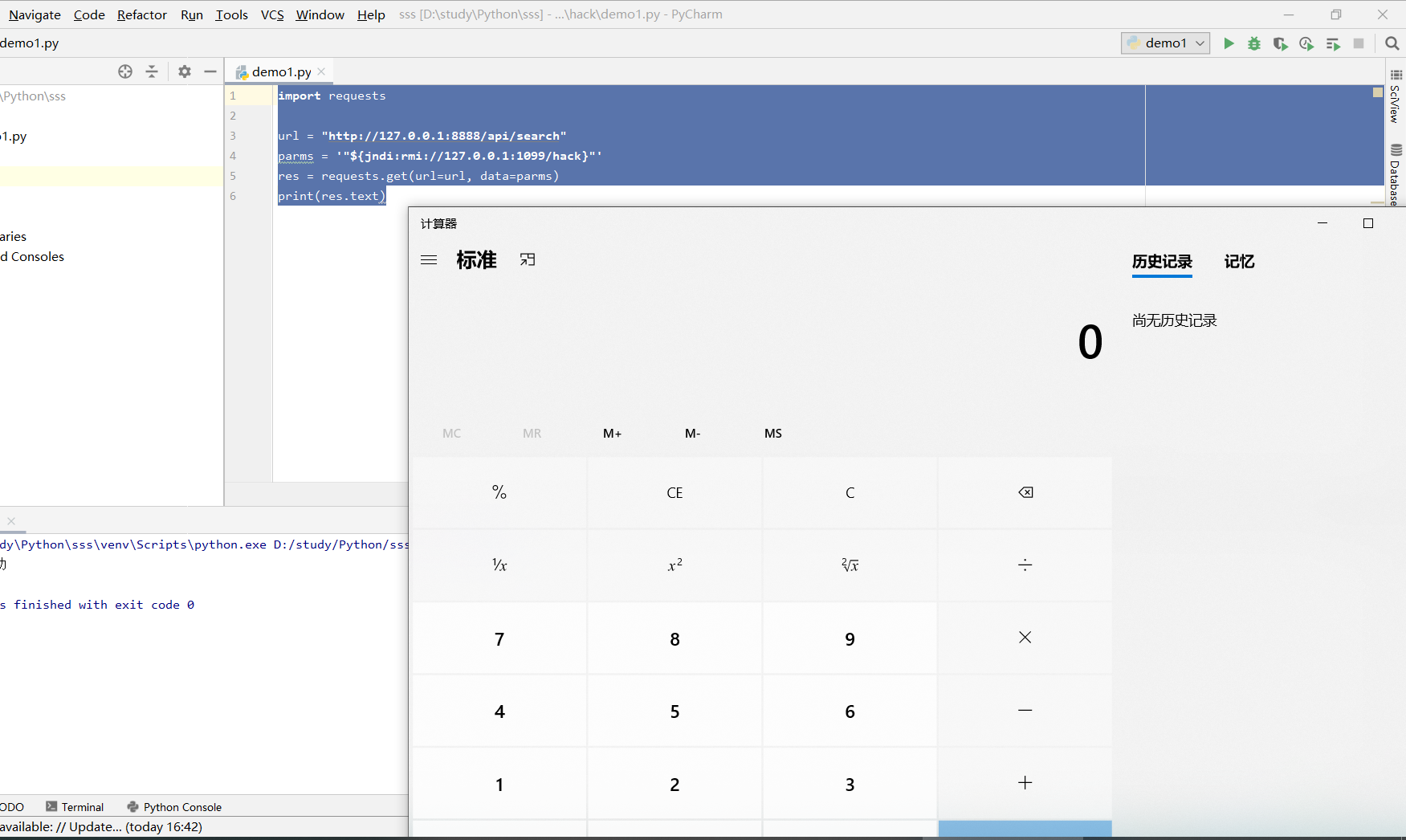Switch to the 记忆 tab in calculator
The height and width of the screenshot is (840, 1406).
click(x=1239, y=262)
